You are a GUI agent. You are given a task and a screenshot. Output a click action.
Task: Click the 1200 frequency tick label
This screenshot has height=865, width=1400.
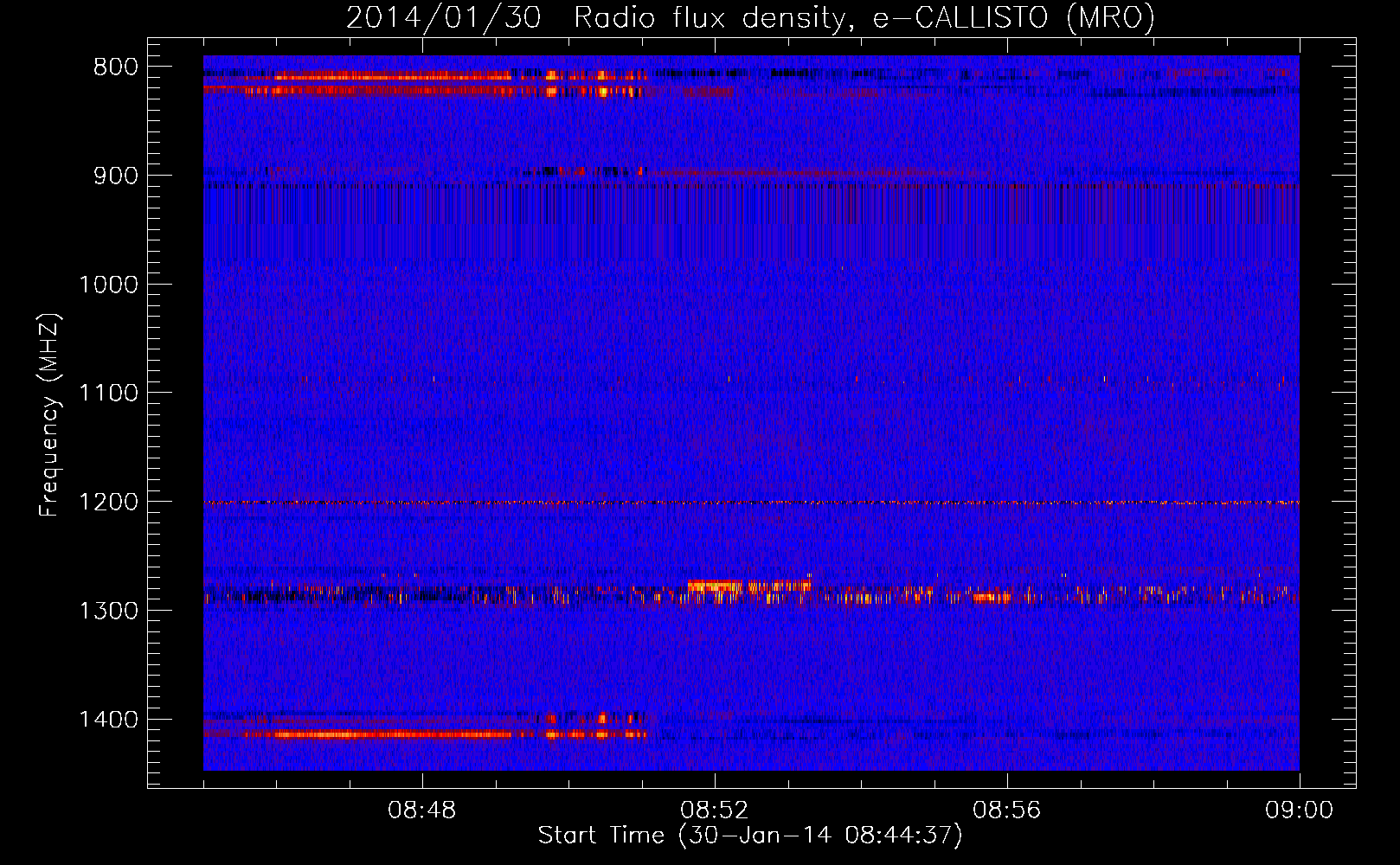pyautogui.click(x=108, y=503)
